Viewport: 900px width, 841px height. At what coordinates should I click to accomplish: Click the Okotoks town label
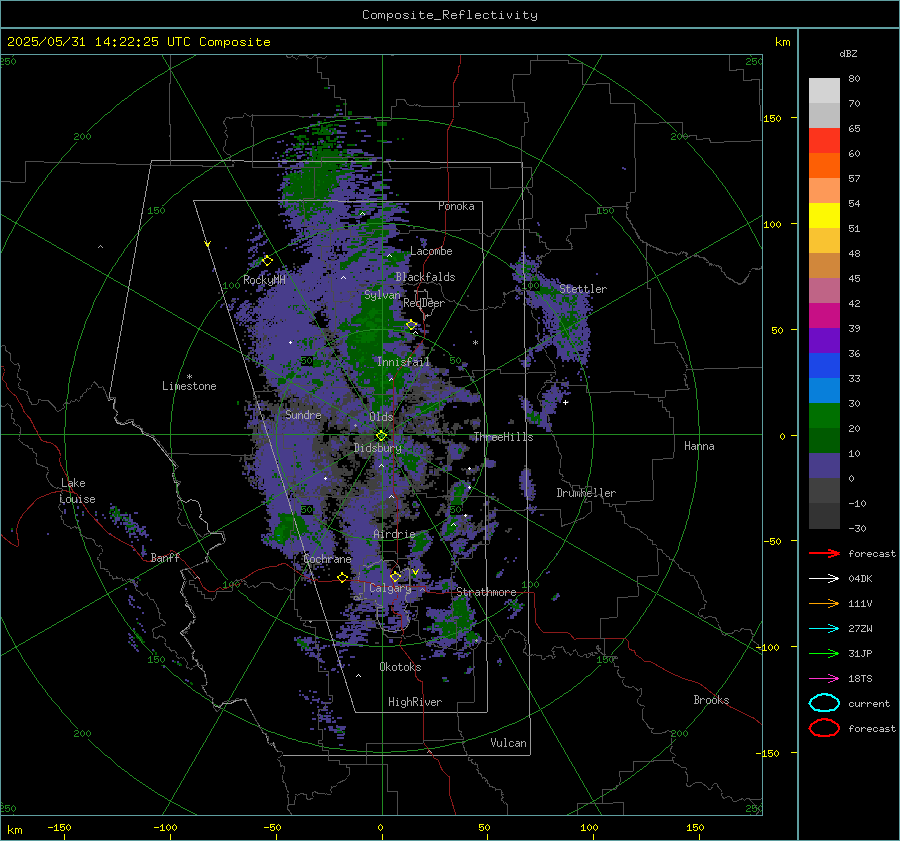coord(400,666)
